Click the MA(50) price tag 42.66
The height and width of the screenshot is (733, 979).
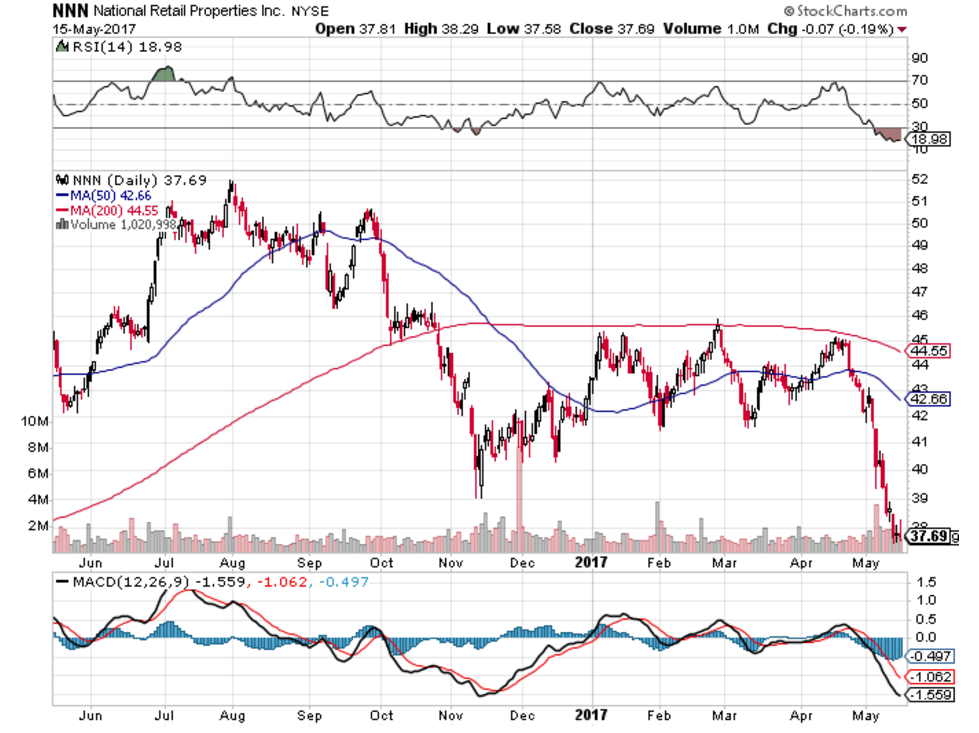pyautogui.click(x=928, y=399)
